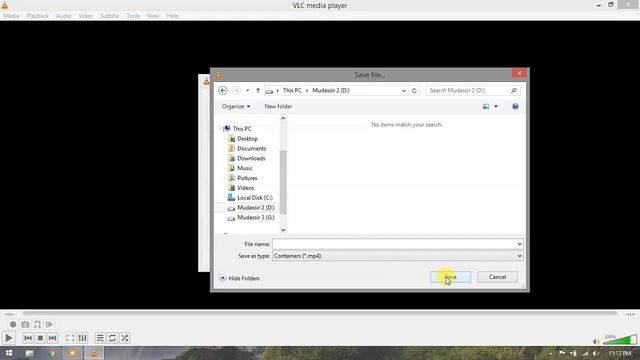Go to previous media track

28,338
